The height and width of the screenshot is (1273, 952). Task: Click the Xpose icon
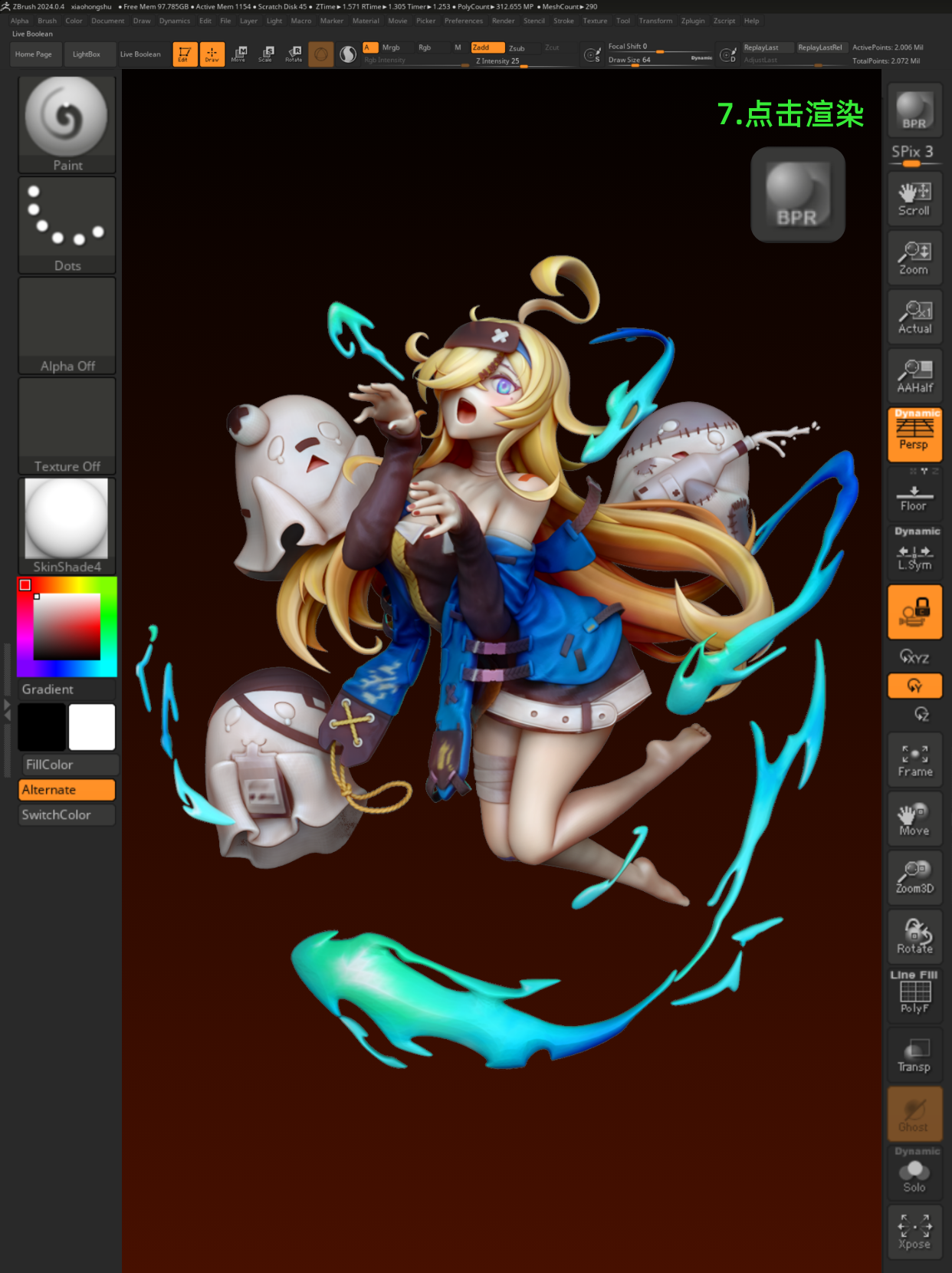tap(914, 1232)
